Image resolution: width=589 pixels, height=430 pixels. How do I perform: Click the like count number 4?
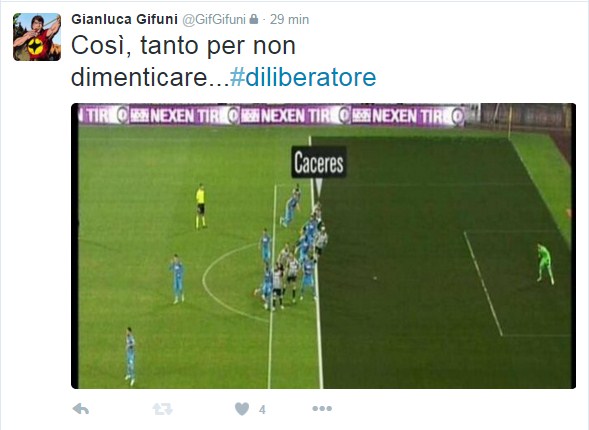[x=262, y=409]
